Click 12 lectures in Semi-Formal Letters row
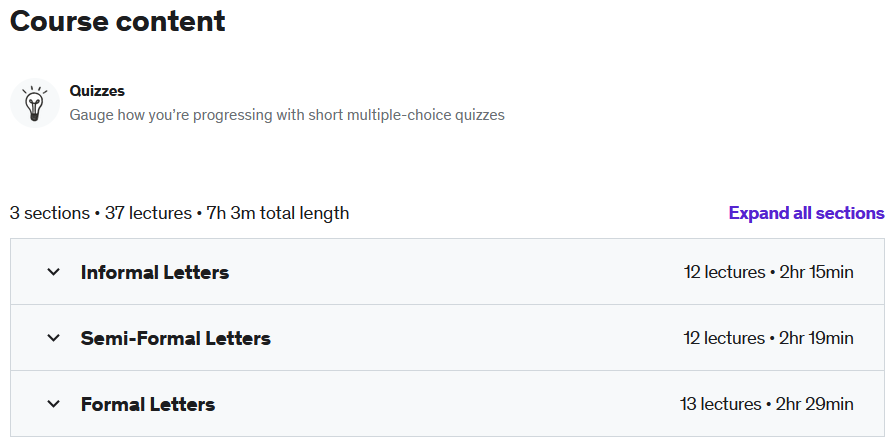 pyautogui.click(x=725, y=338)
